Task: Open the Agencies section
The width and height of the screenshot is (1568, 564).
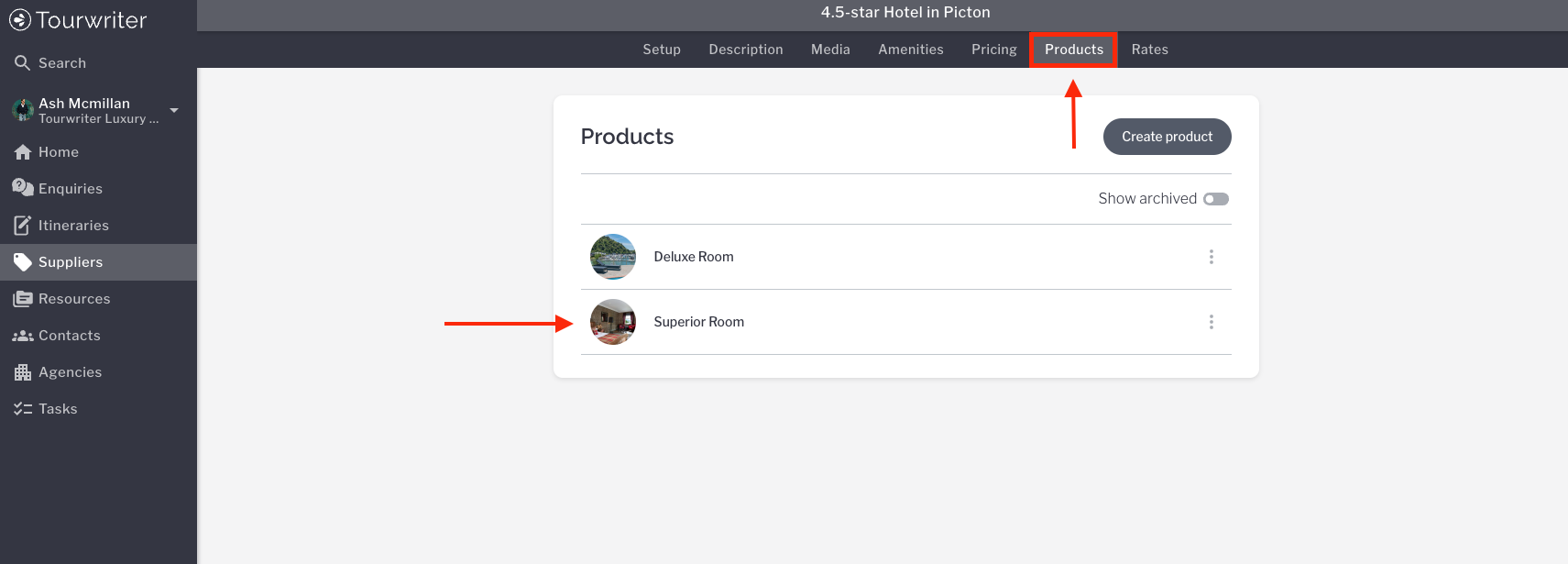Action: tap(70, 372)
